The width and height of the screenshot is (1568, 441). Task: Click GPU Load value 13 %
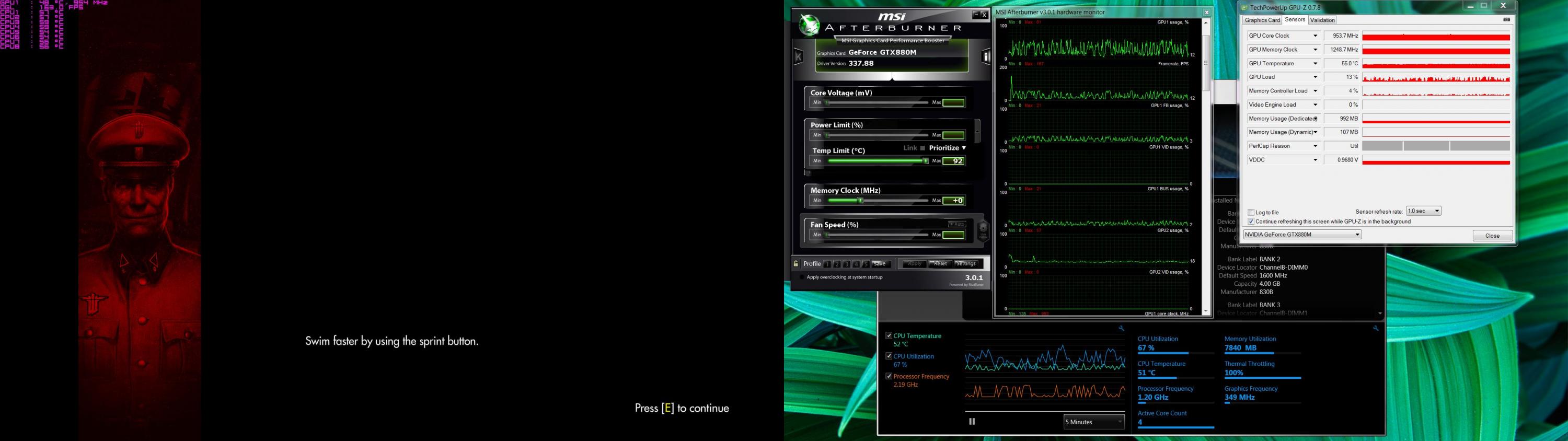pos(1342,77)
